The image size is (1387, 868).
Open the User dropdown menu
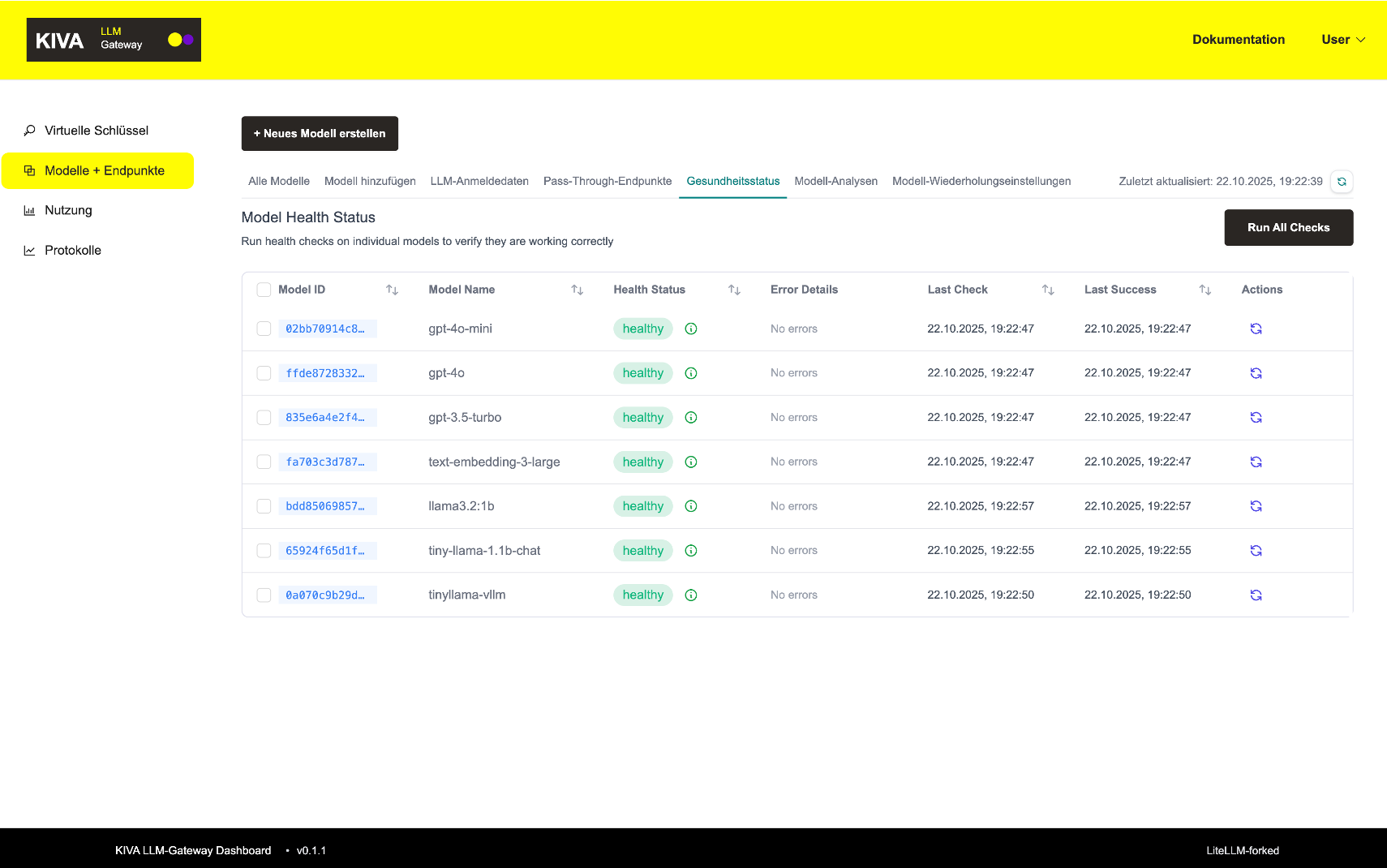coord(1343,40)
